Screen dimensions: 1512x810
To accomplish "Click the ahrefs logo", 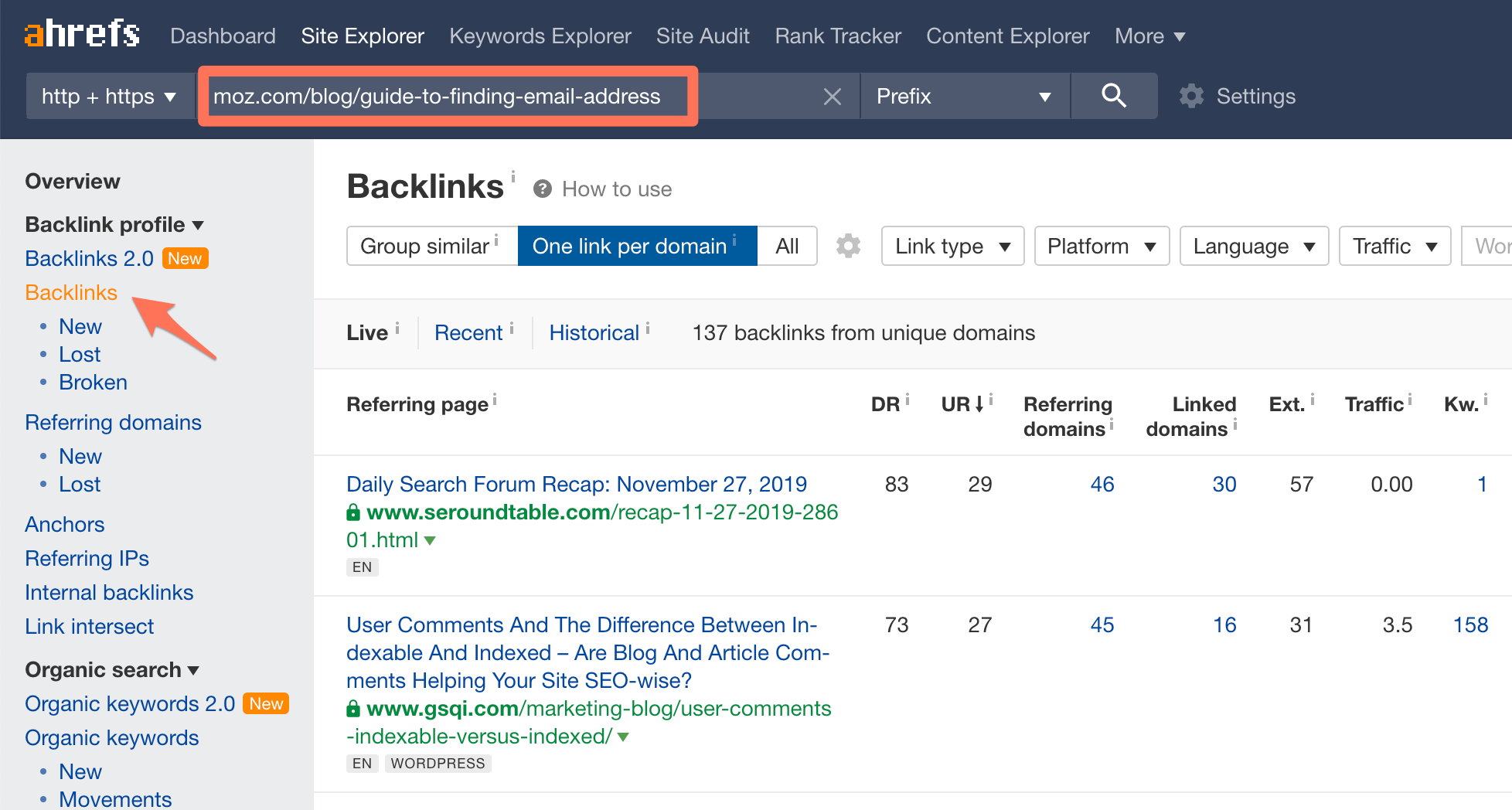I will click(82, 34).
